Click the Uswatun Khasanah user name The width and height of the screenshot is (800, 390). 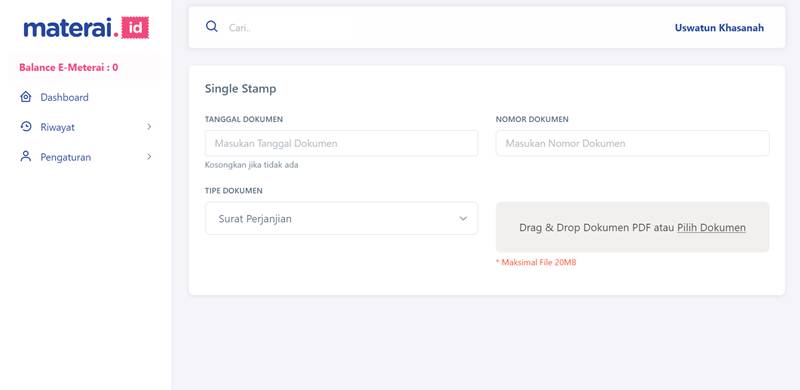click(x=719, y=28)
